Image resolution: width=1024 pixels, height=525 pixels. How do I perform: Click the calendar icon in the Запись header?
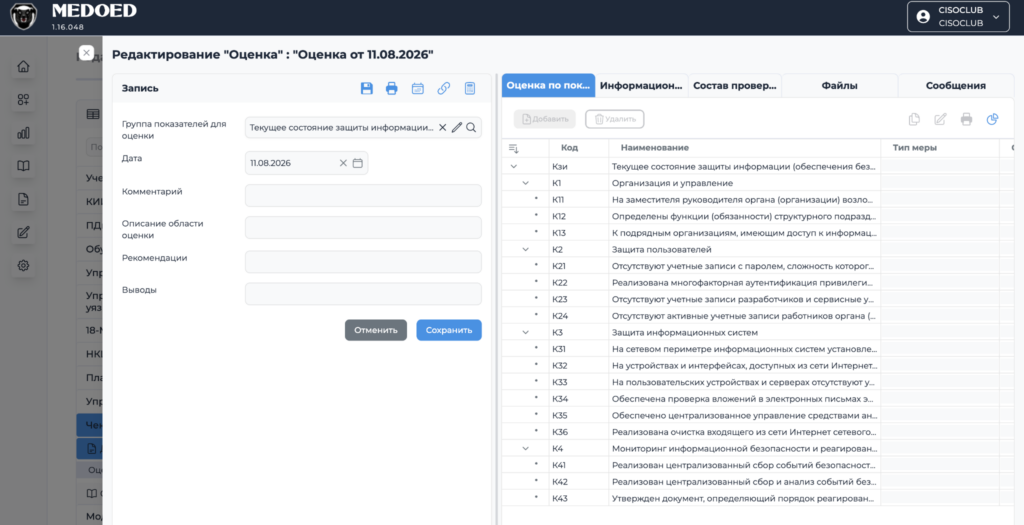[418, 89]
